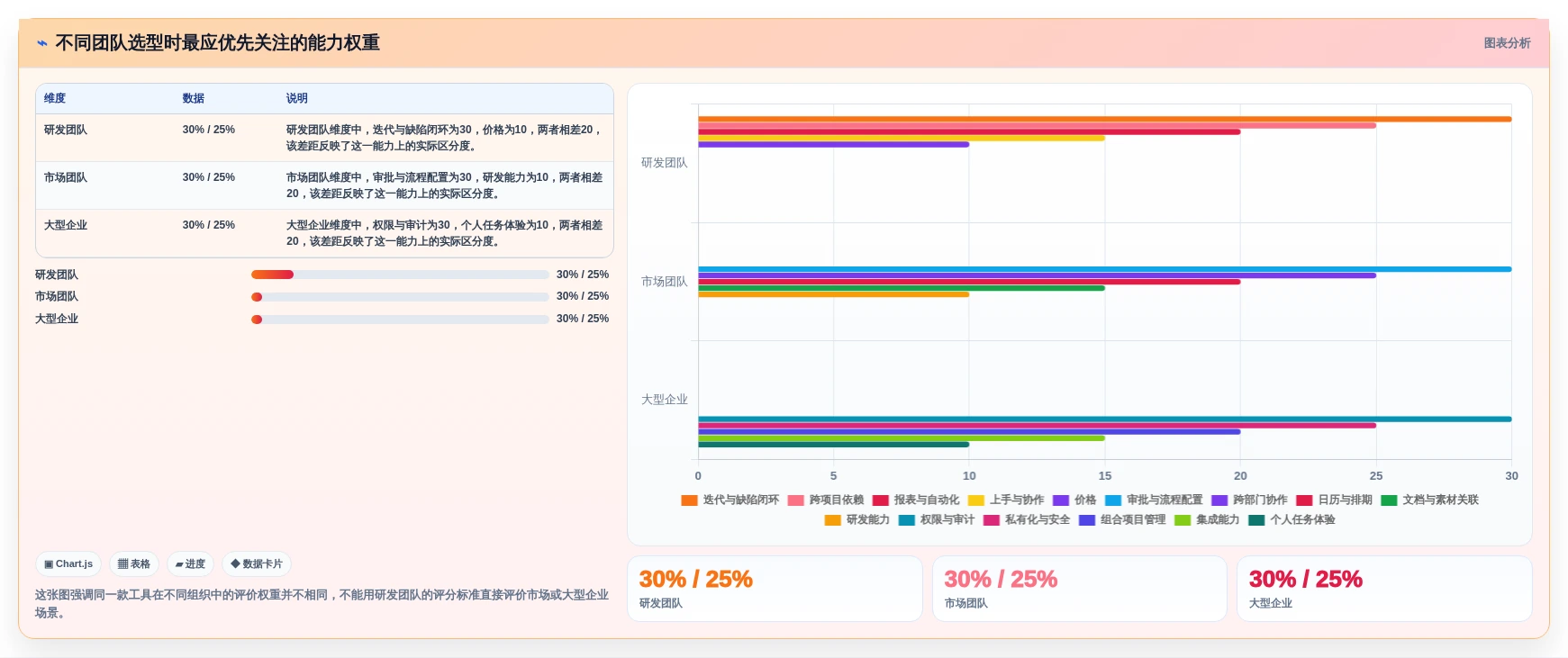Click the 组合项目管理 indigo legend swatch
The width and height of the screenshot is (1568, 658).
point(1087,520)
